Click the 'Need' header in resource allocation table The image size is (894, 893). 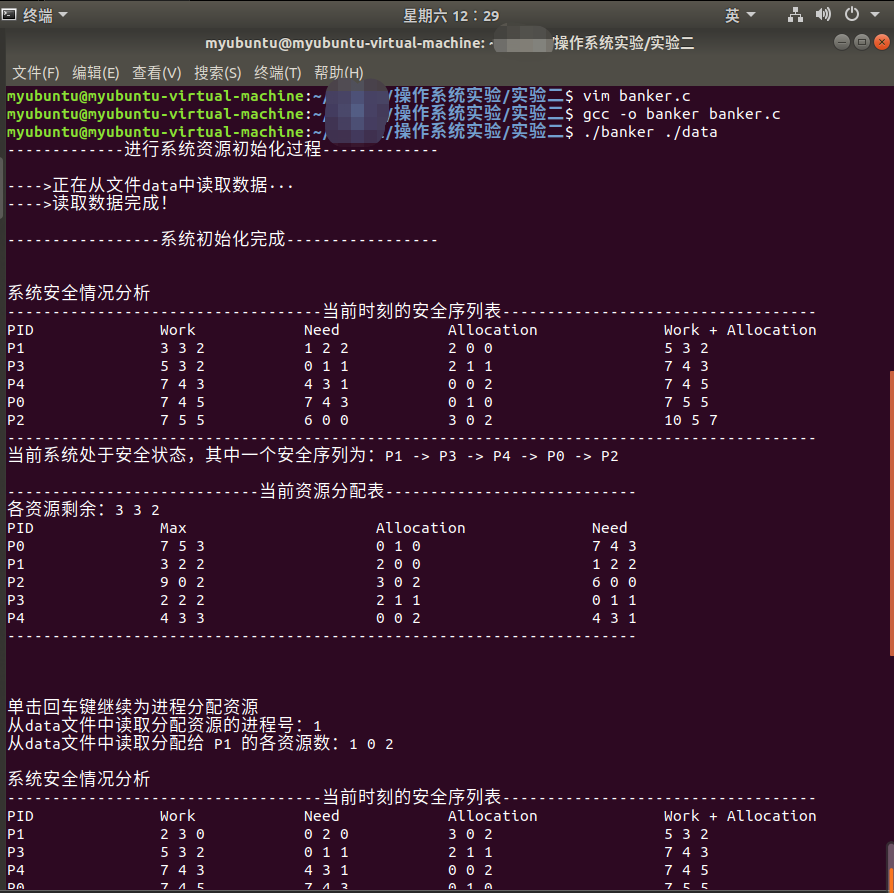coord(609,528)
